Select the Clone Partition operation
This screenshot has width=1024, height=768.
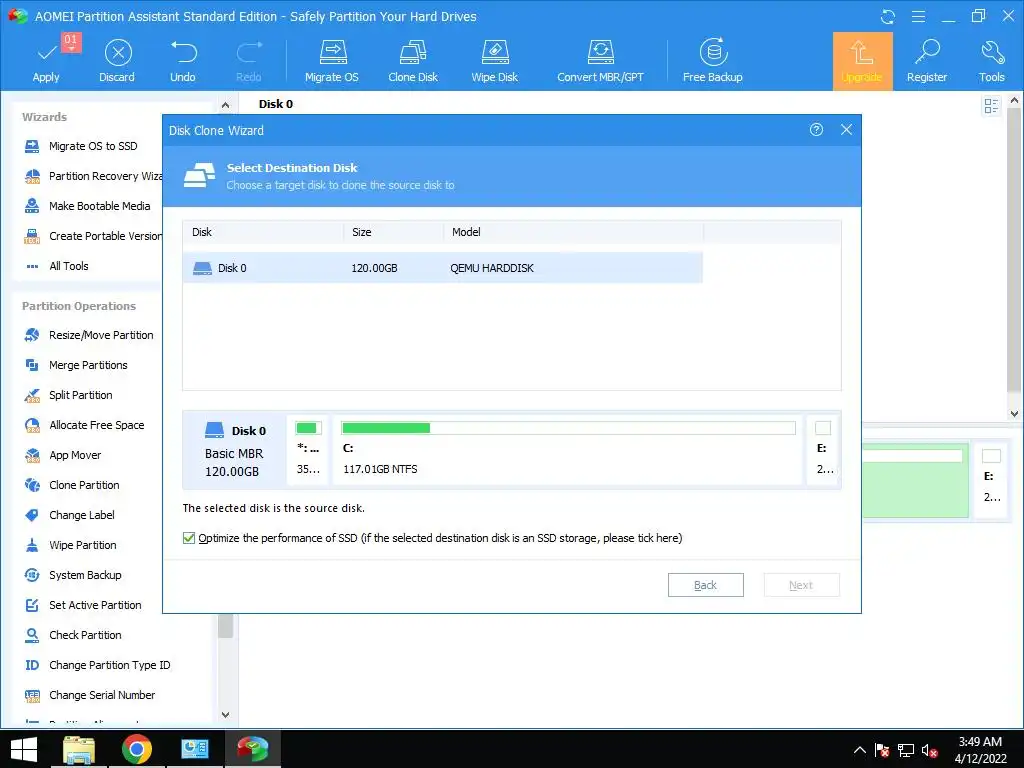click(72, 485)
